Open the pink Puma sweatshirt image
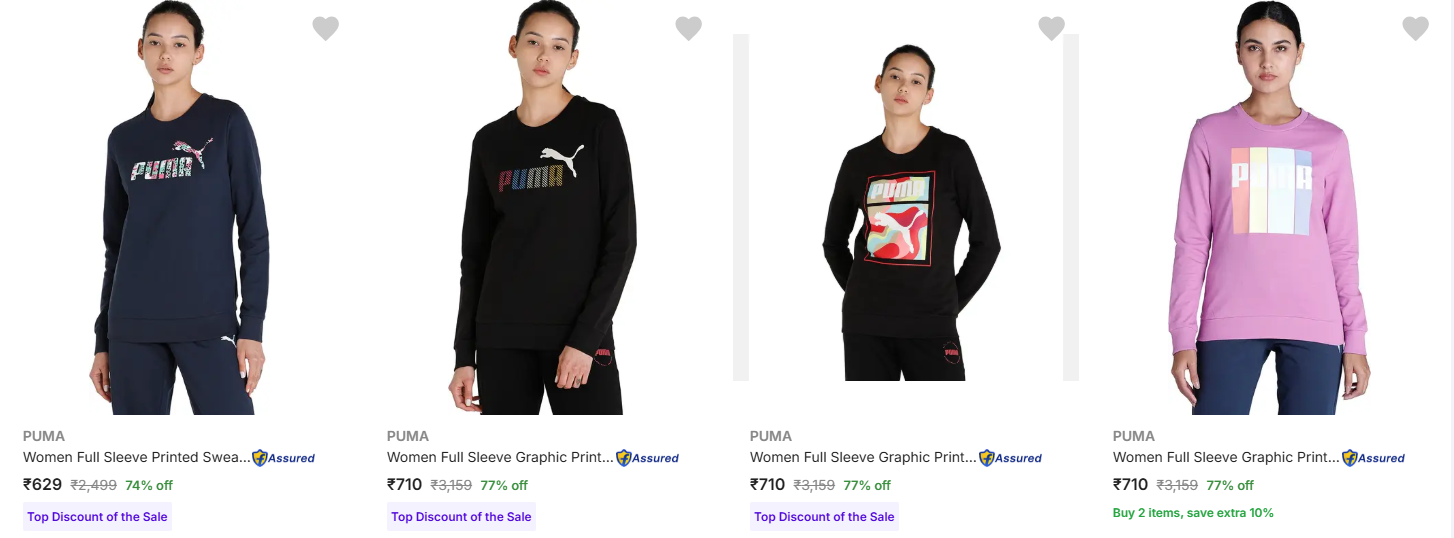This screenshot has width=1454, height=538. [x=1269, y=207]
